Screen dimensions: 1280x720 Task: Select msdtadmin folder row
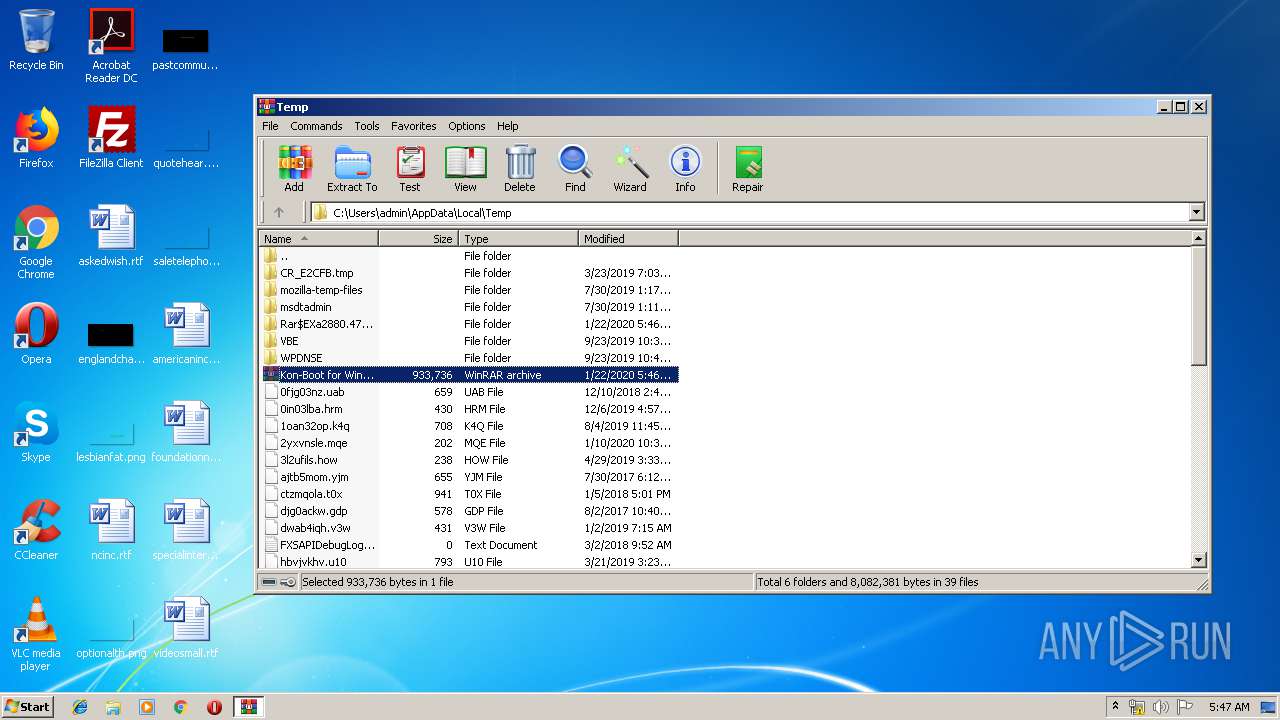(x=470, y=307)
